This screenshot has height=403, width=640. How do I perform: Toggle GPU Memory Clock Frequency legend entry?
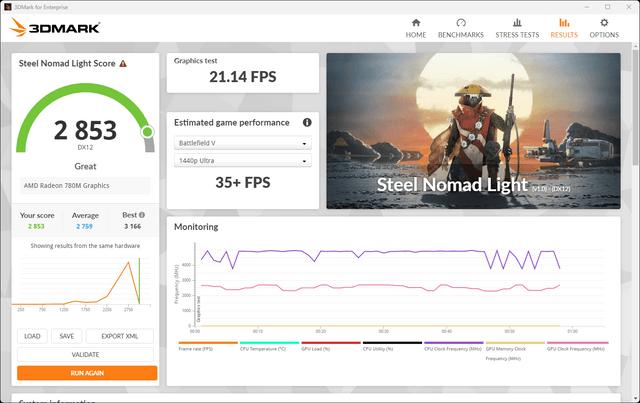point(515,351)
